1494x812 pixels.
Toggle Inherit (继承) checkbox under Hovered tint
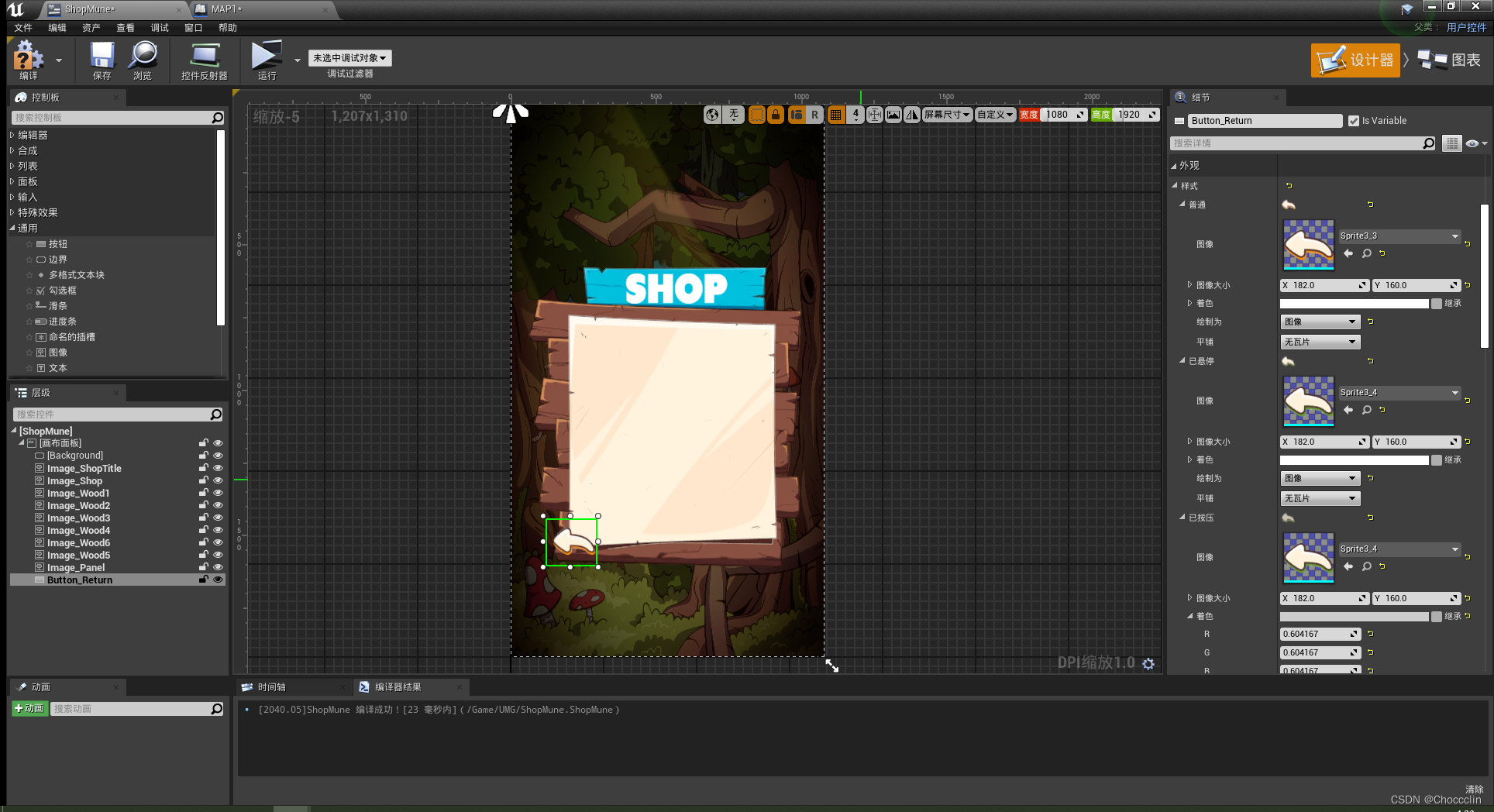(x=1437, y=460)
